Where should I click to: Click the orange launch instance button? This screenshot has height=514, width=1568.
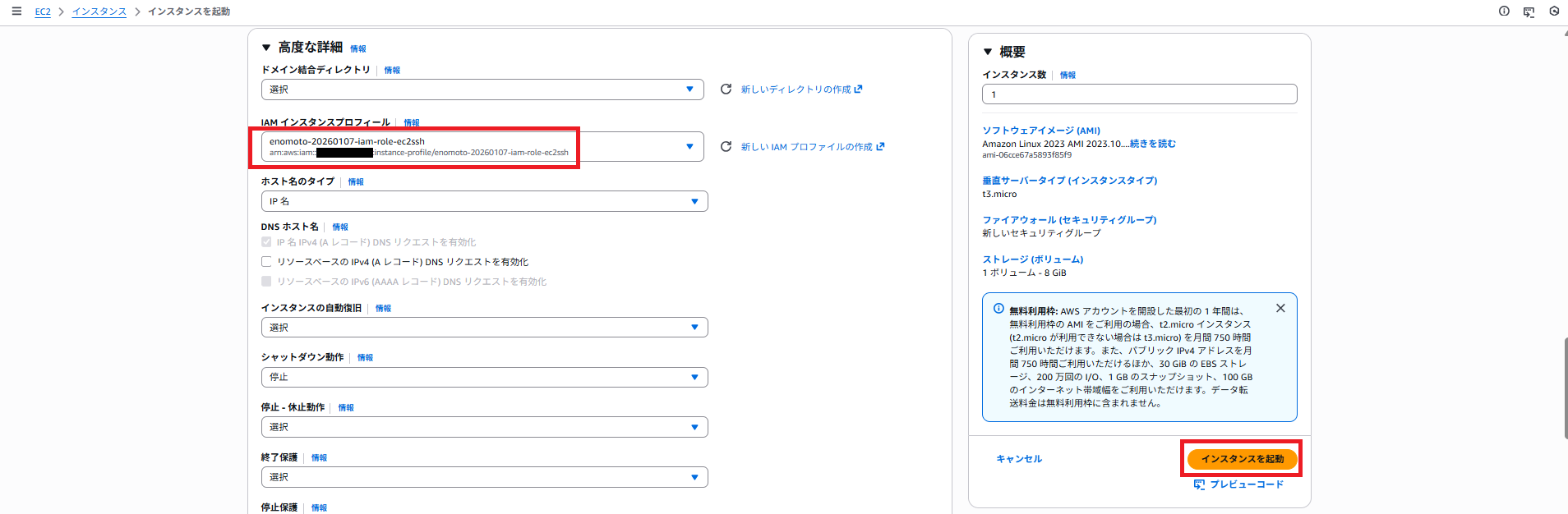1242,459
